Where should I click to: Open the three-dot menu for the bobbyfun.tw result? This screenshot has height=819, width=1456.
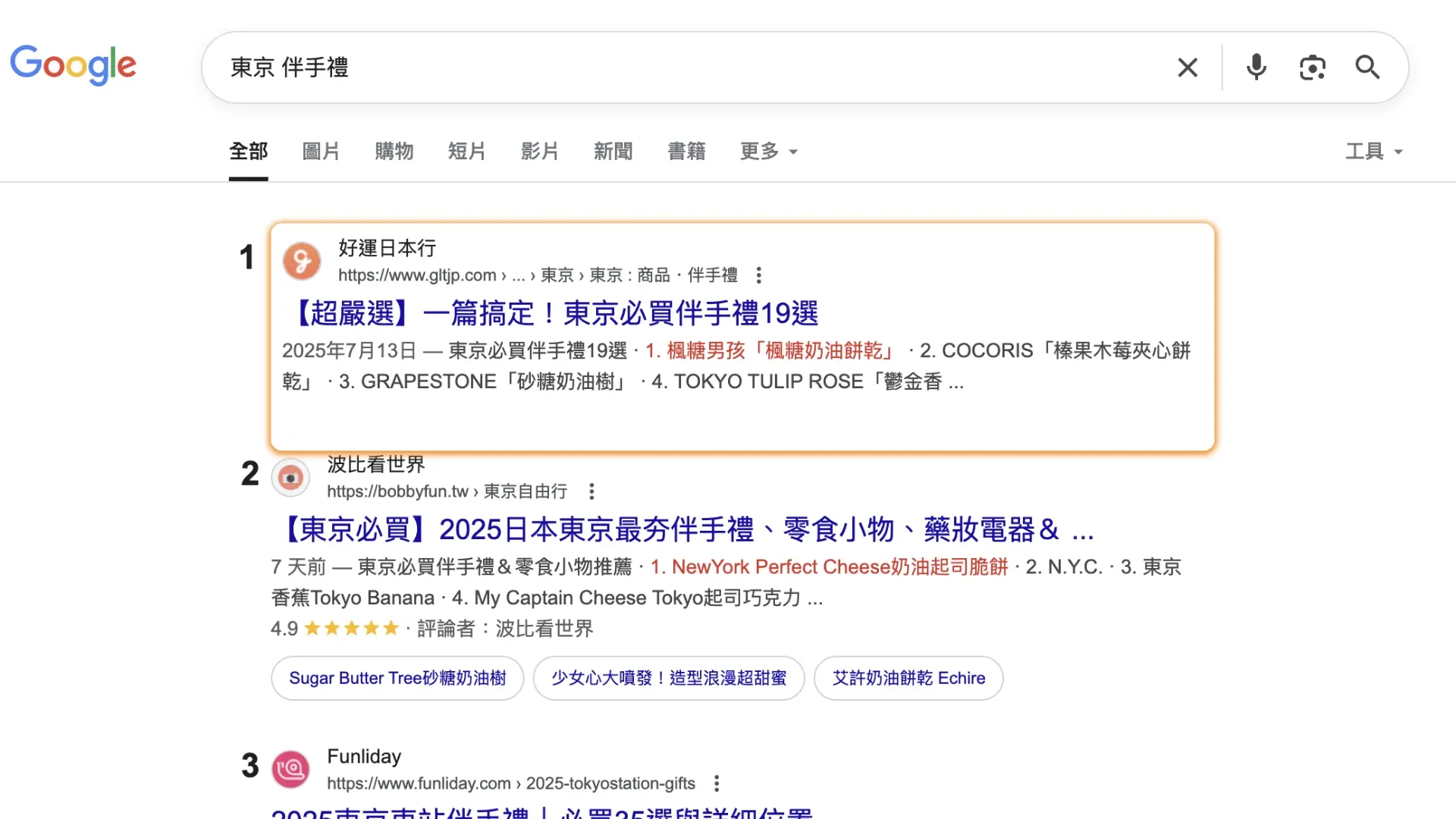[591, 491]
